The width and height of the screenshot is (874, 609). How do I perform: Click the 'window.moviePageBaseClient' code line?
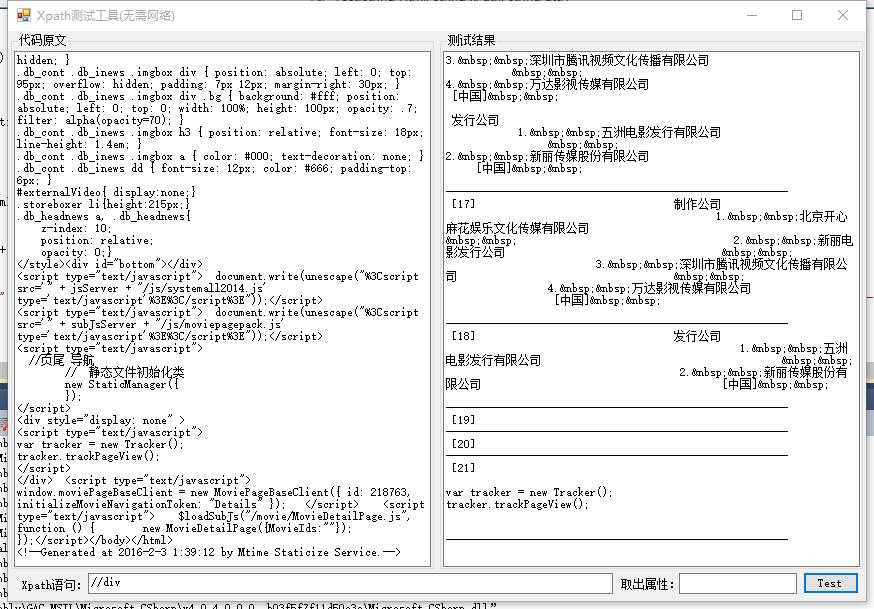coord(213,492)
